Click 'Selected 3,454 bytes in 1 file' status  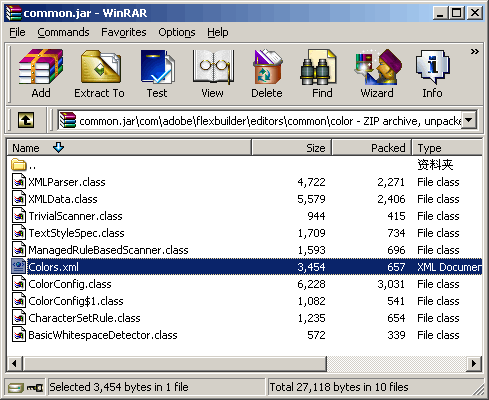pyautogui.click(x=119, y=387)
